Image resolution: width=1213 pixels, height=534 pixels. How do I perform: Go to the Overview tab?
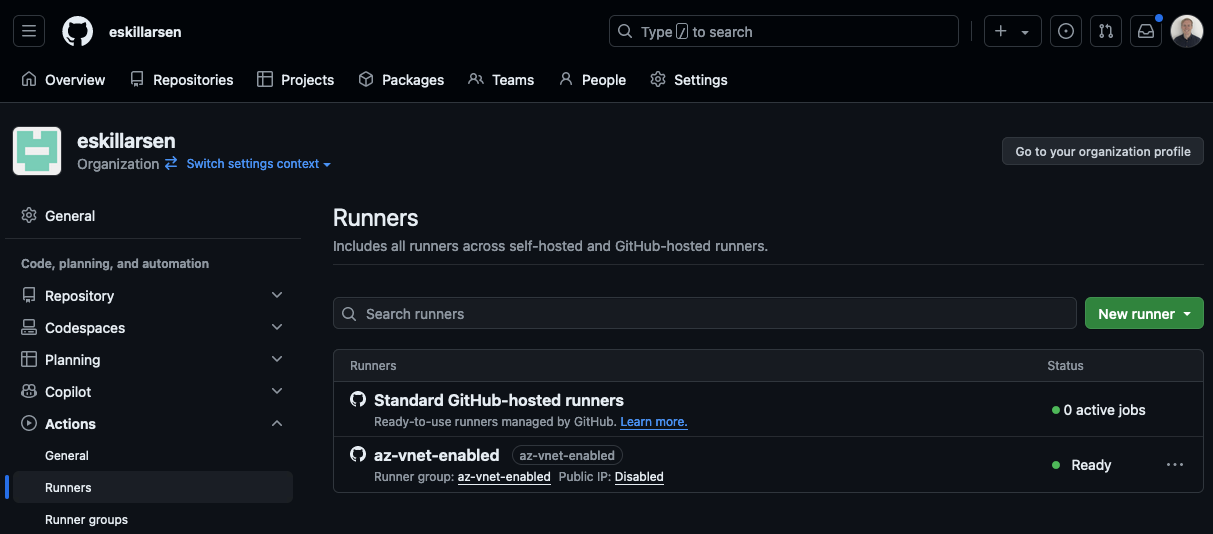click(63, 80)
